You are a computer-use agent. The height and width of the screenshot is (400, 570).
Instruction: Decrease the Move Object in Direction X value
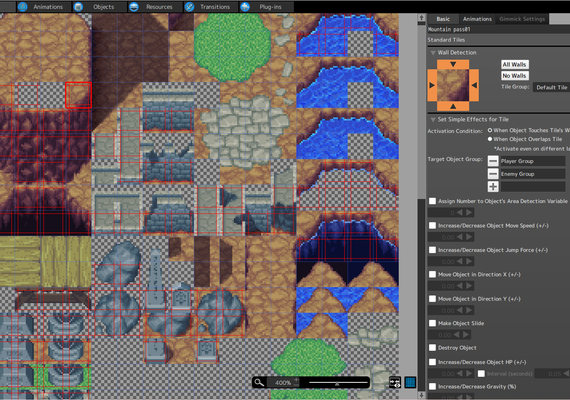460,286
